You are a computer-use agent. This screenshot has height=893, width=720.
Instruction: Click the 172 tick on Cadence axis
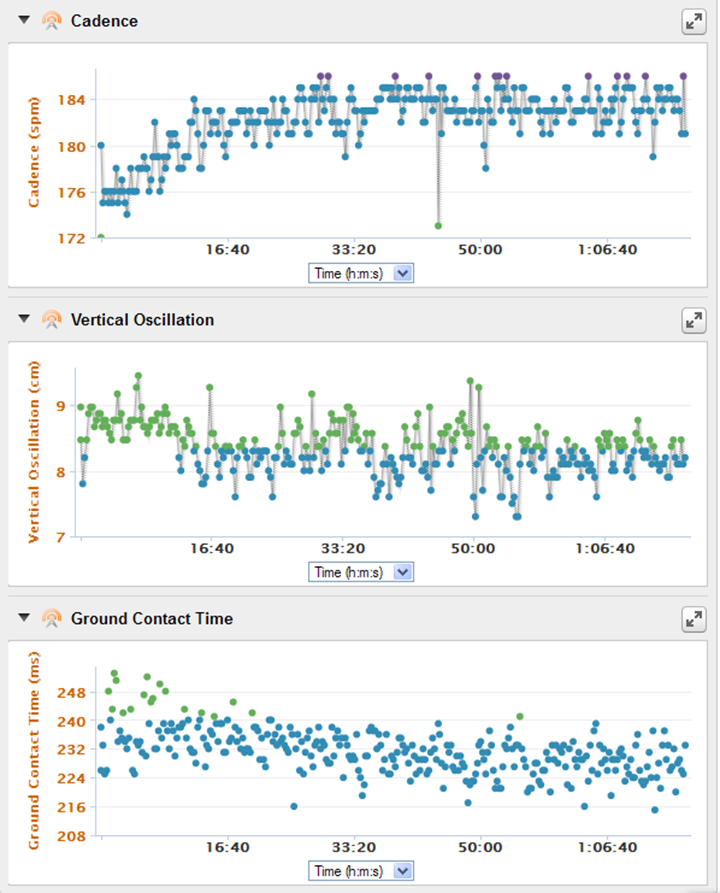point(71,238)
